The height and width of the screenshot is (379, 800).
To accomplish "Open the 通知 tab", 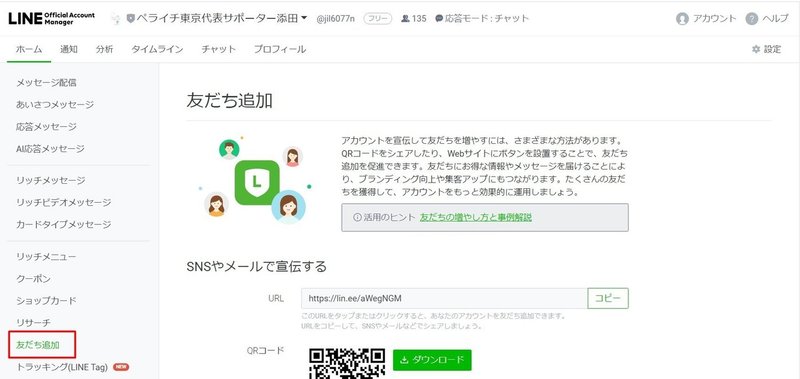I will 68,49.
